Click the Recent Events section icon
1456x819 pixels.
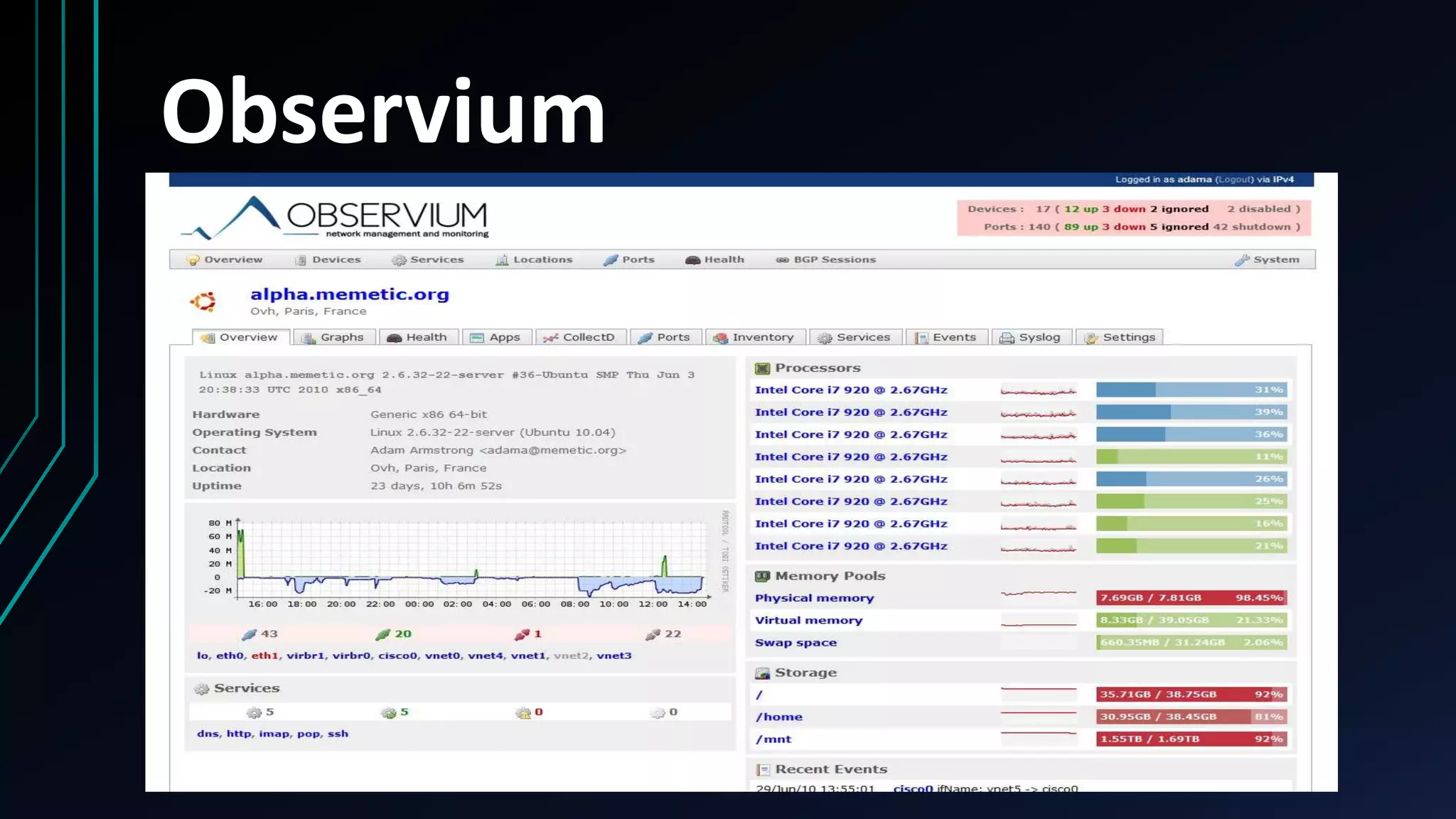pos(763,769)
